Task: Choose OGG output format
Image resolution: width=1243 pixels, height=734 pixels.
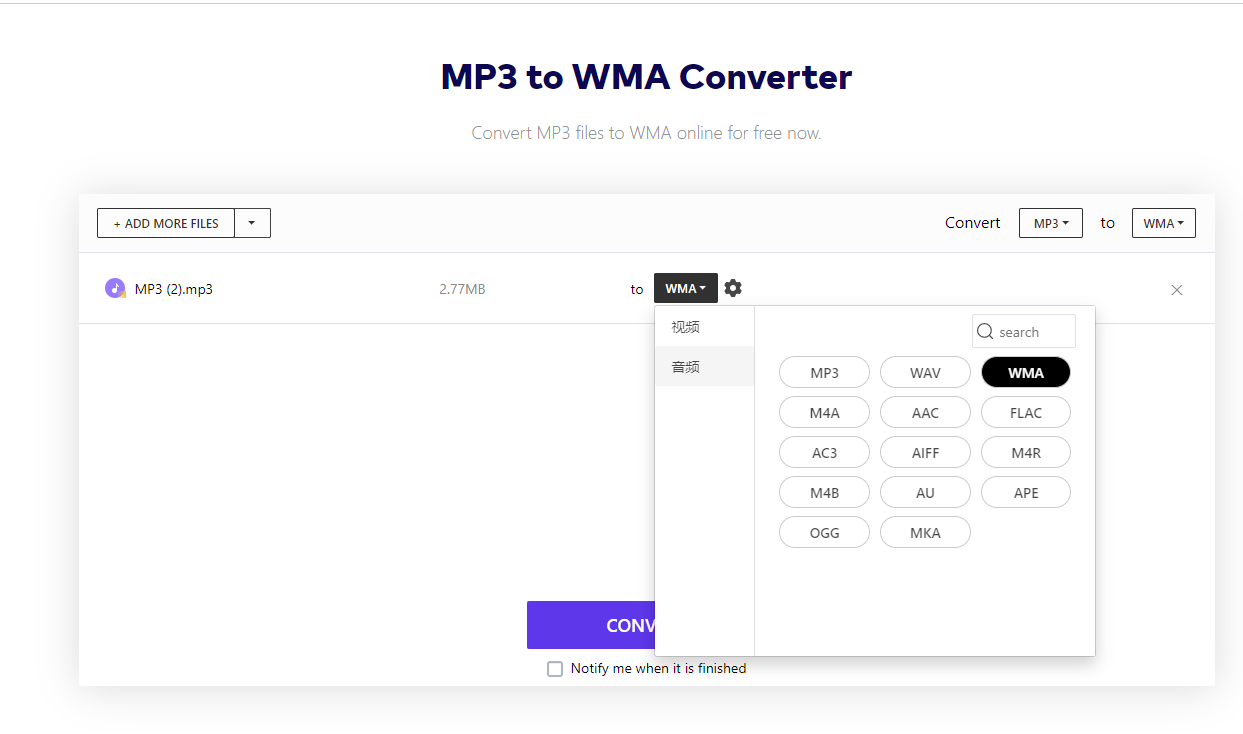Action: click(824, 533)
